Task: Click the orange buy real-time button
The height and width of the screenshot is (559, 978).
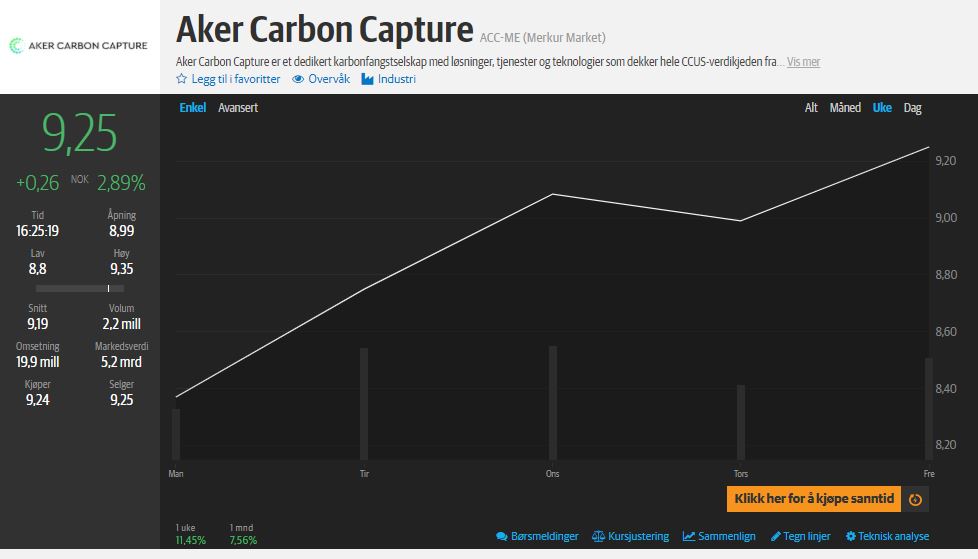Action: (x=814, y=499)
